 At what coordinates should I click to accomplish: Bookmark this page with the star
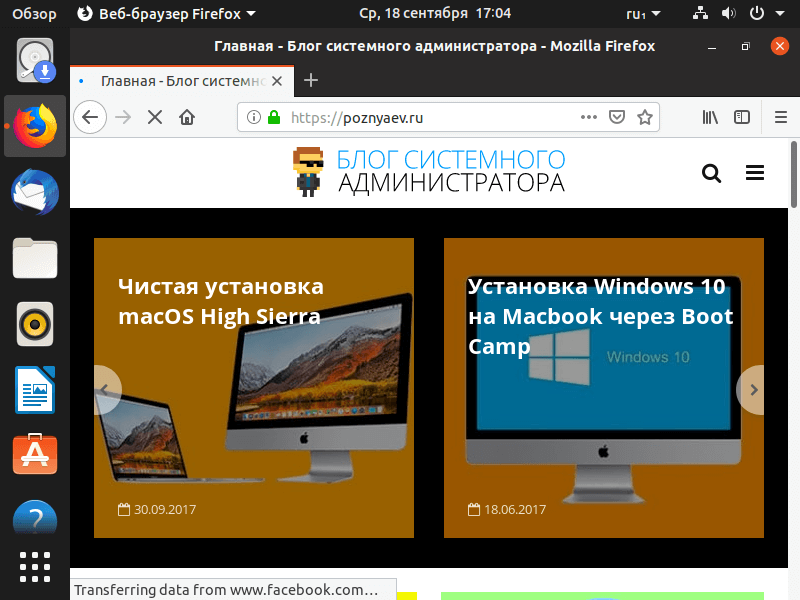(645, 117)
